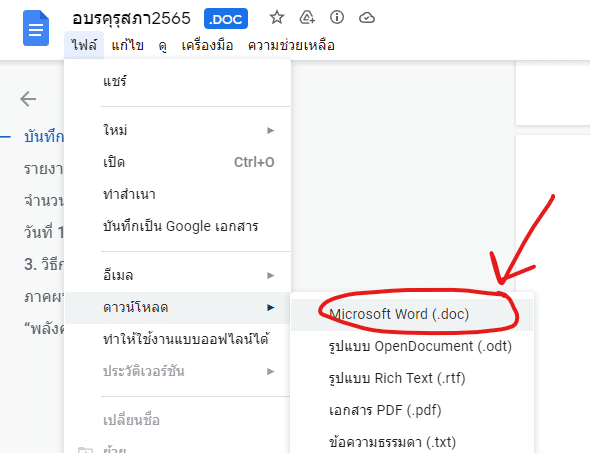590x453 pixels.
Task: Choose ทำสำเนา from the menu
Action: click(177, 194)
